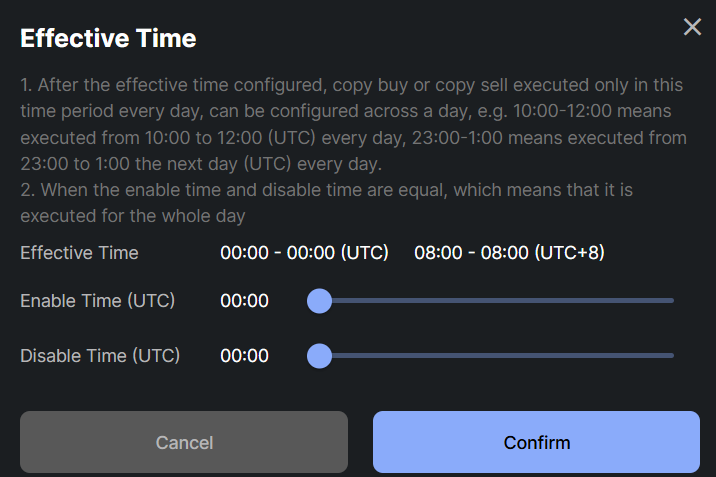Close the Effective Time dialog
This screenshot has height=477, width=716.
pos(692,27)
